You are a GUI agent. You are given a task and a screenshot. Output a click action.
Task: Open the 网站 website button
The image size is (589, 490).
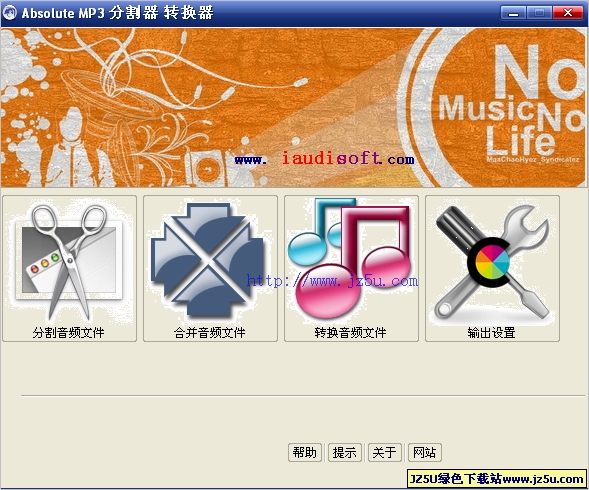click(x=424, y=452)
